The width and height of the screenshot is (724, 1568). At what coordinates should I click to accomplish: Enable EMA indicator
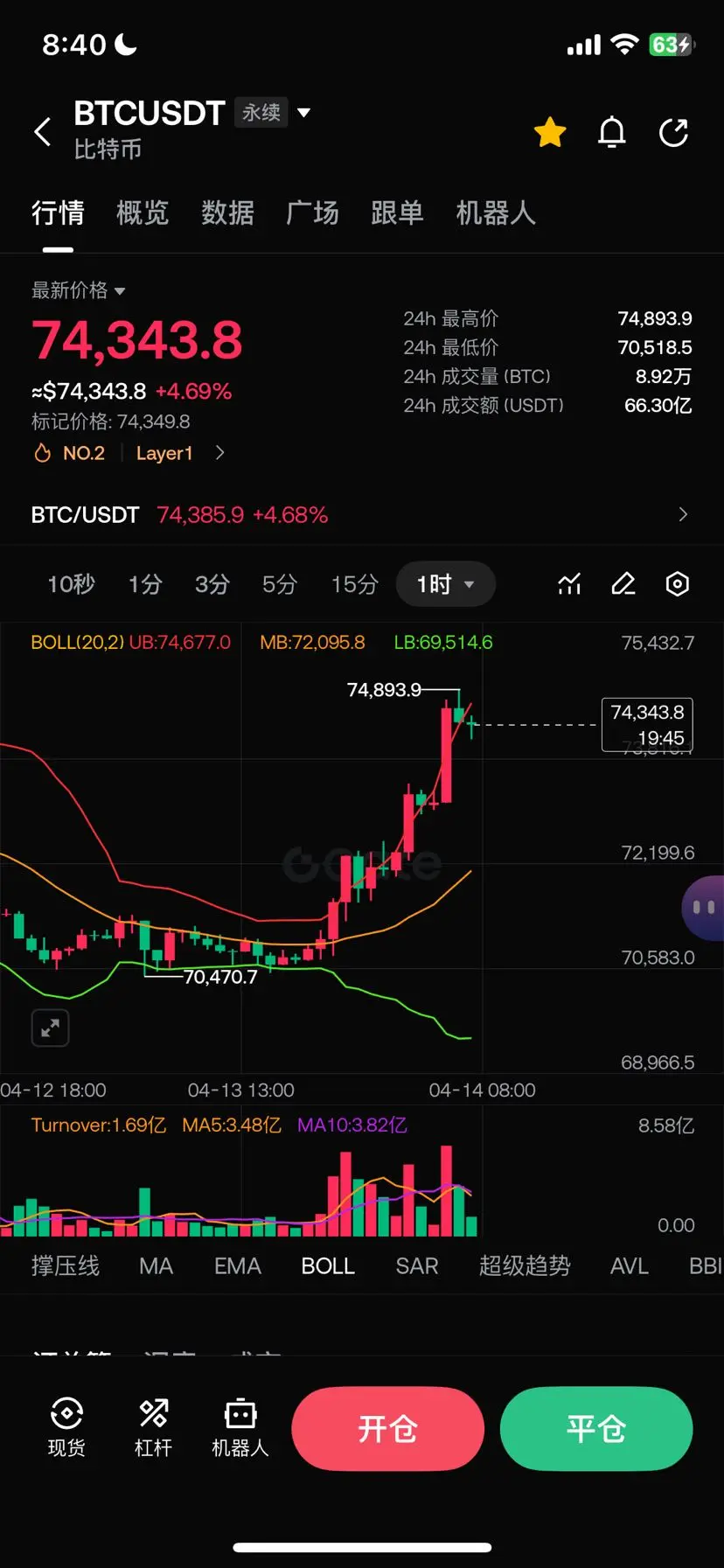click(238, 1265)
